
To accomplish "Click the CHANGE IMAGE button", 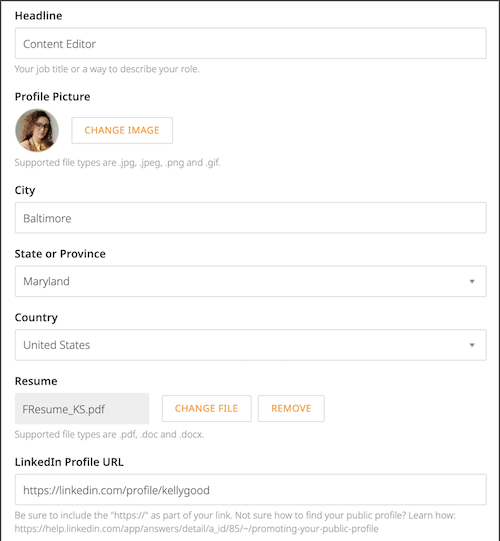I will coord(122,130).
